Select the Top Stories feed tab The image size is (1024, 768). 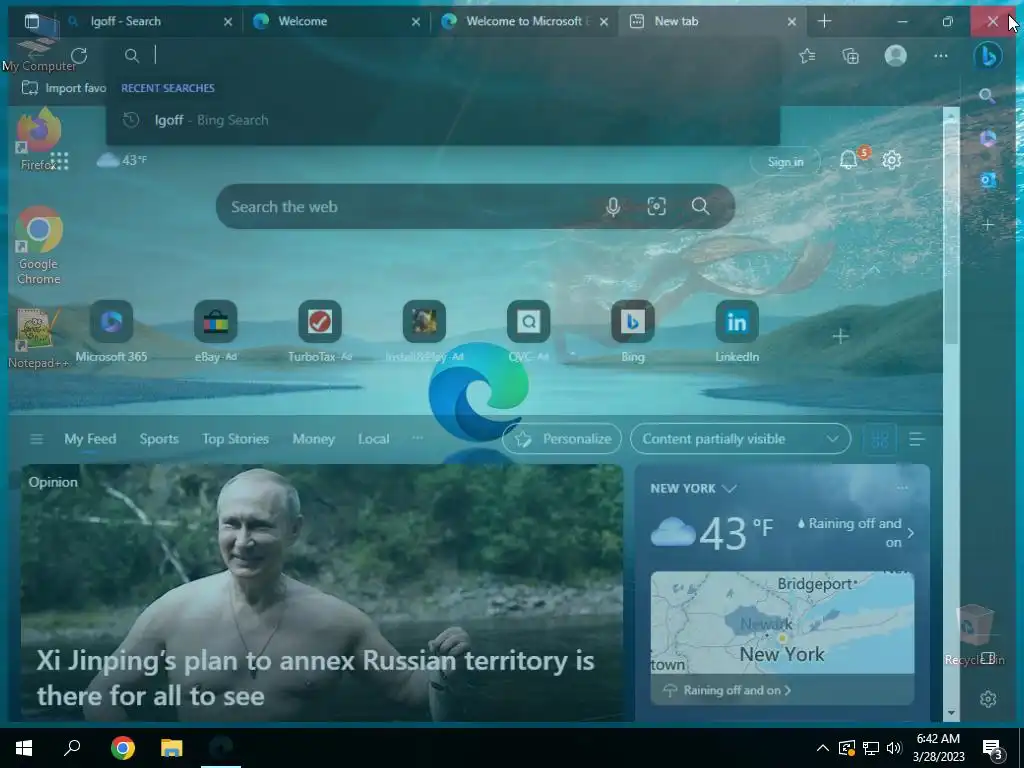coord(235,439)
